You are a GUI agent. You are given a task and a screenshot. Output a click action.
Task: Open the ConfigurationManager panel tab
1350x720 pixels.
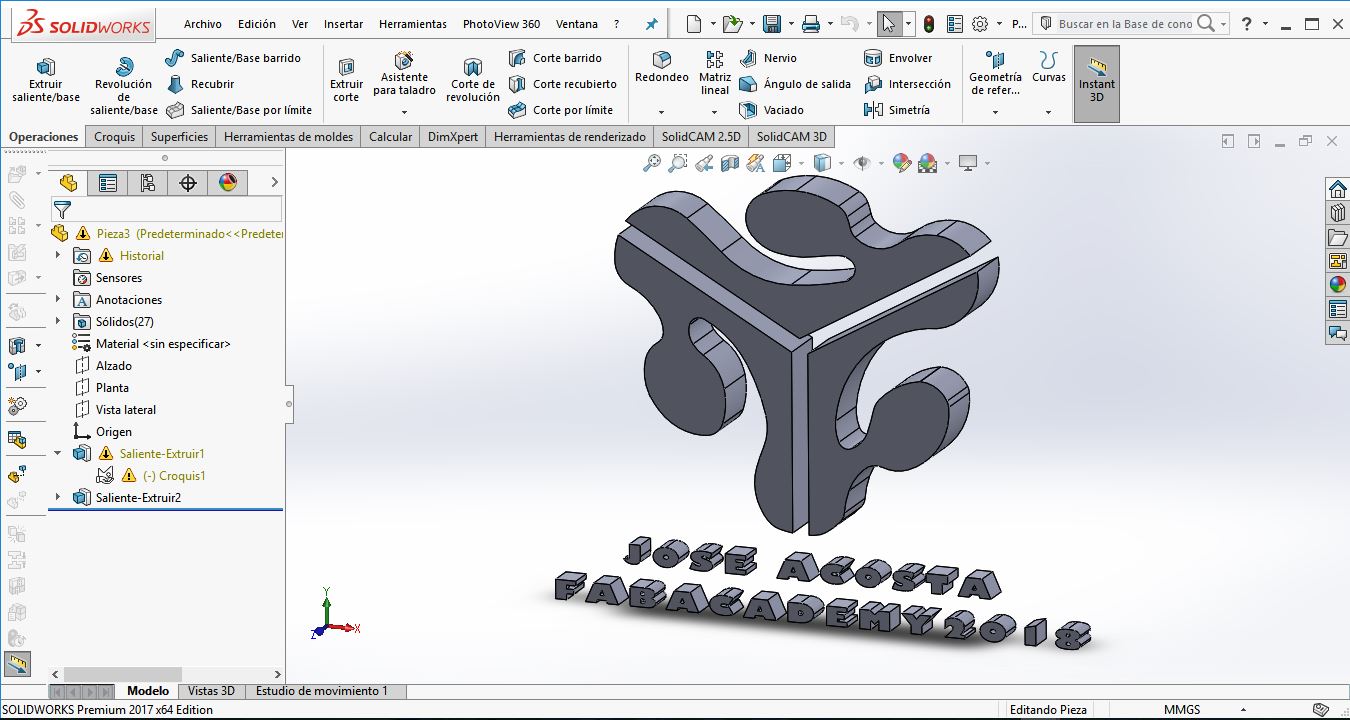[x=148, y=182]
